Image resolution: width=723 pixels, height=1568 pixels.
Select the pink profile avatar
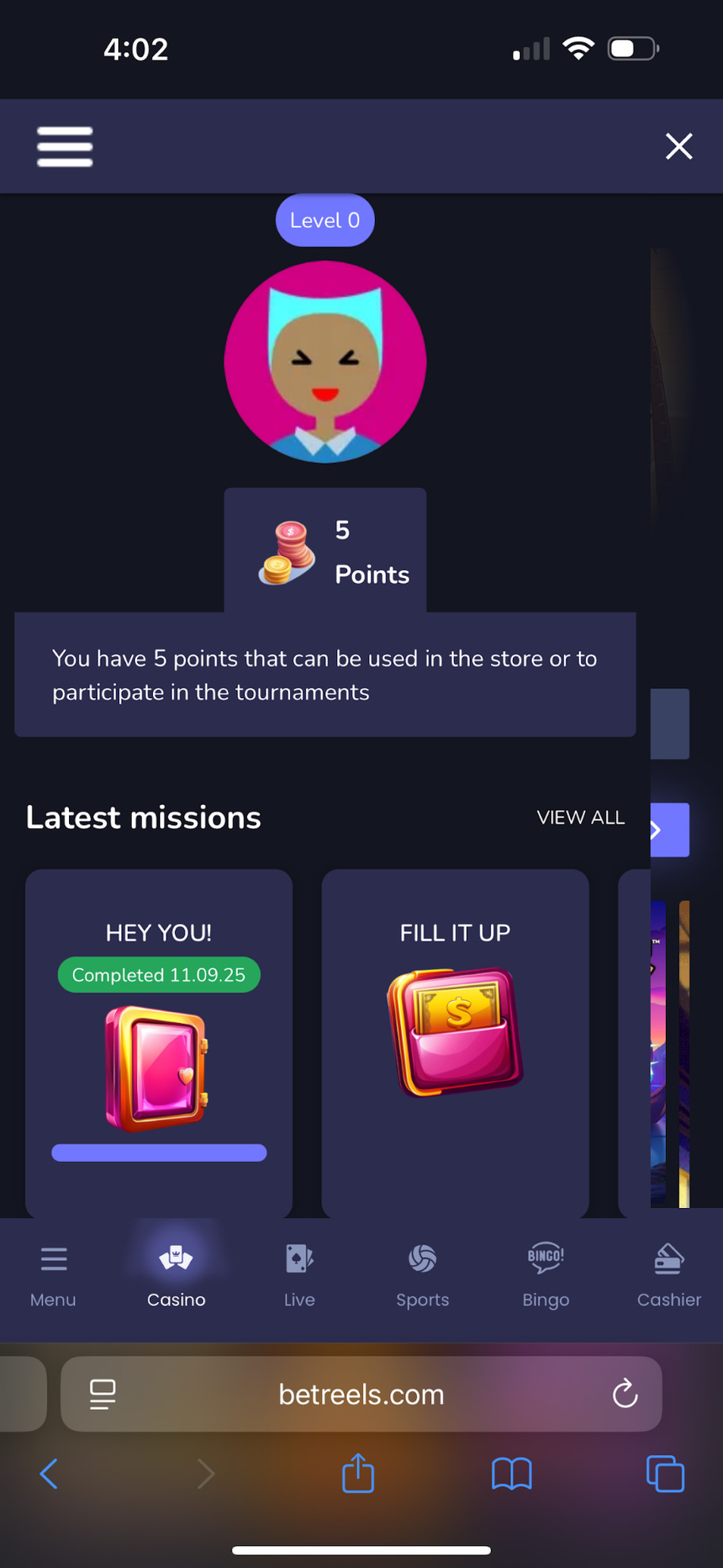point(325,362)
